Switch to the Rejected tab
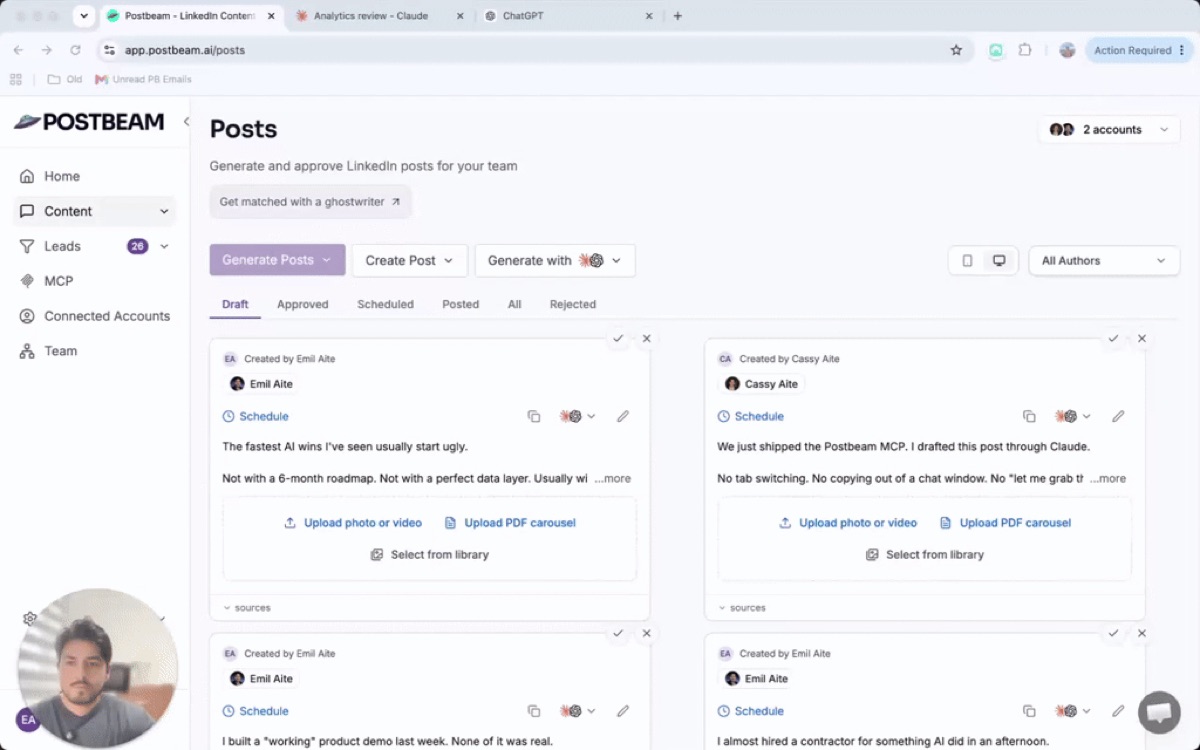 click(x=573, y=304)
